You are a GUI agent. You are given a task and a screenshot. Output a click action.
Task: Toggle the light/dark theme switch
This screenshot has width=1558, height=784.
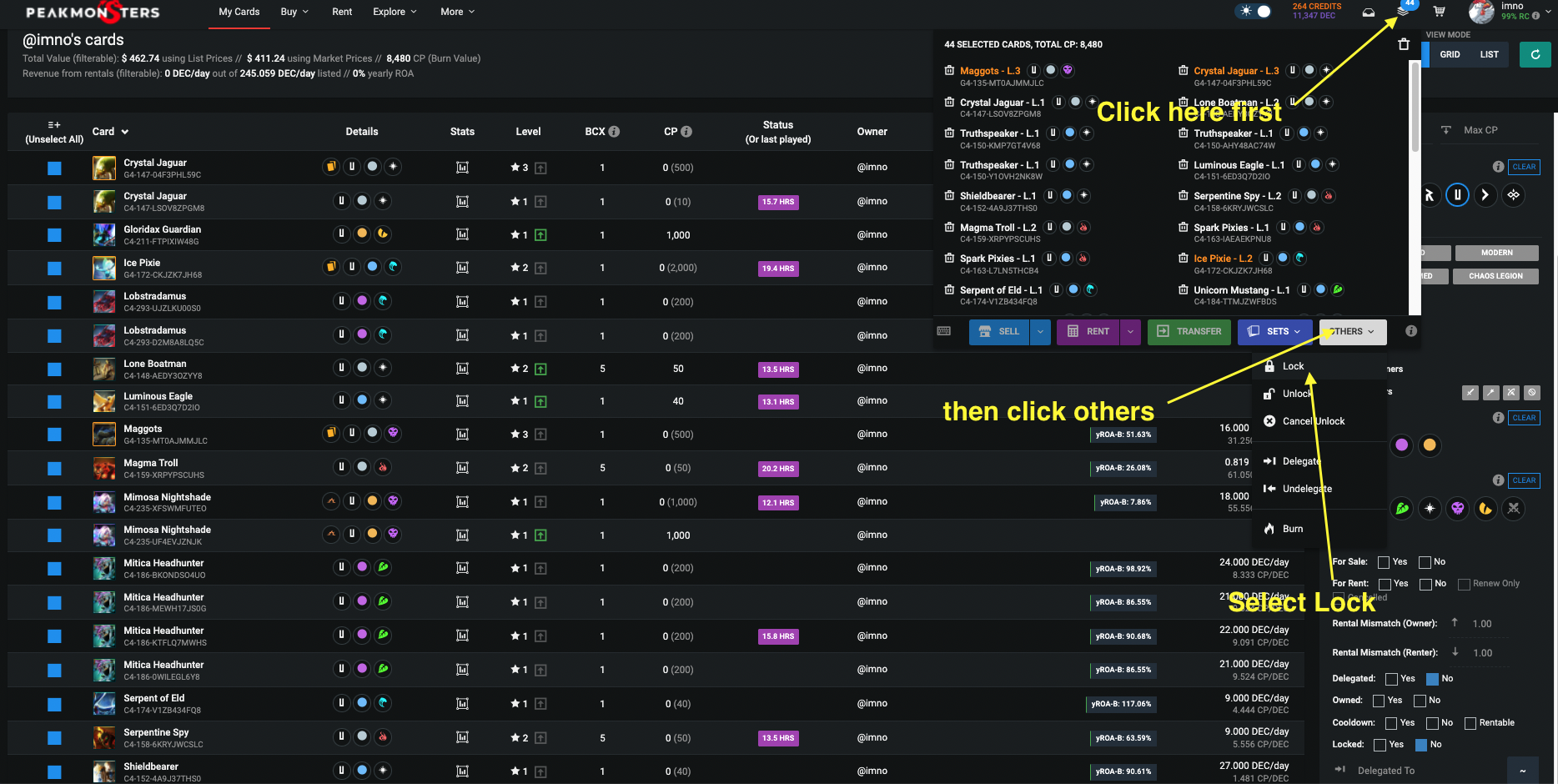pyautogui.click(x=1255, y=12)
